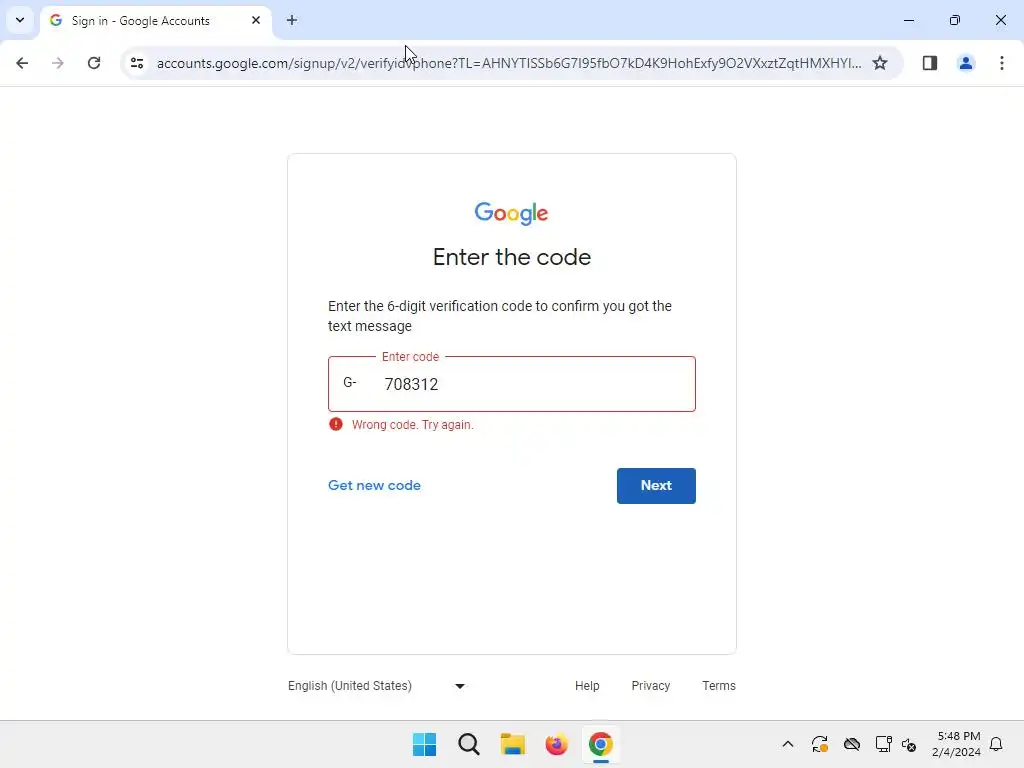Open Chrome three-dot menu
The width and height of the screenshot is (1024, 768).
(1002, 63)
